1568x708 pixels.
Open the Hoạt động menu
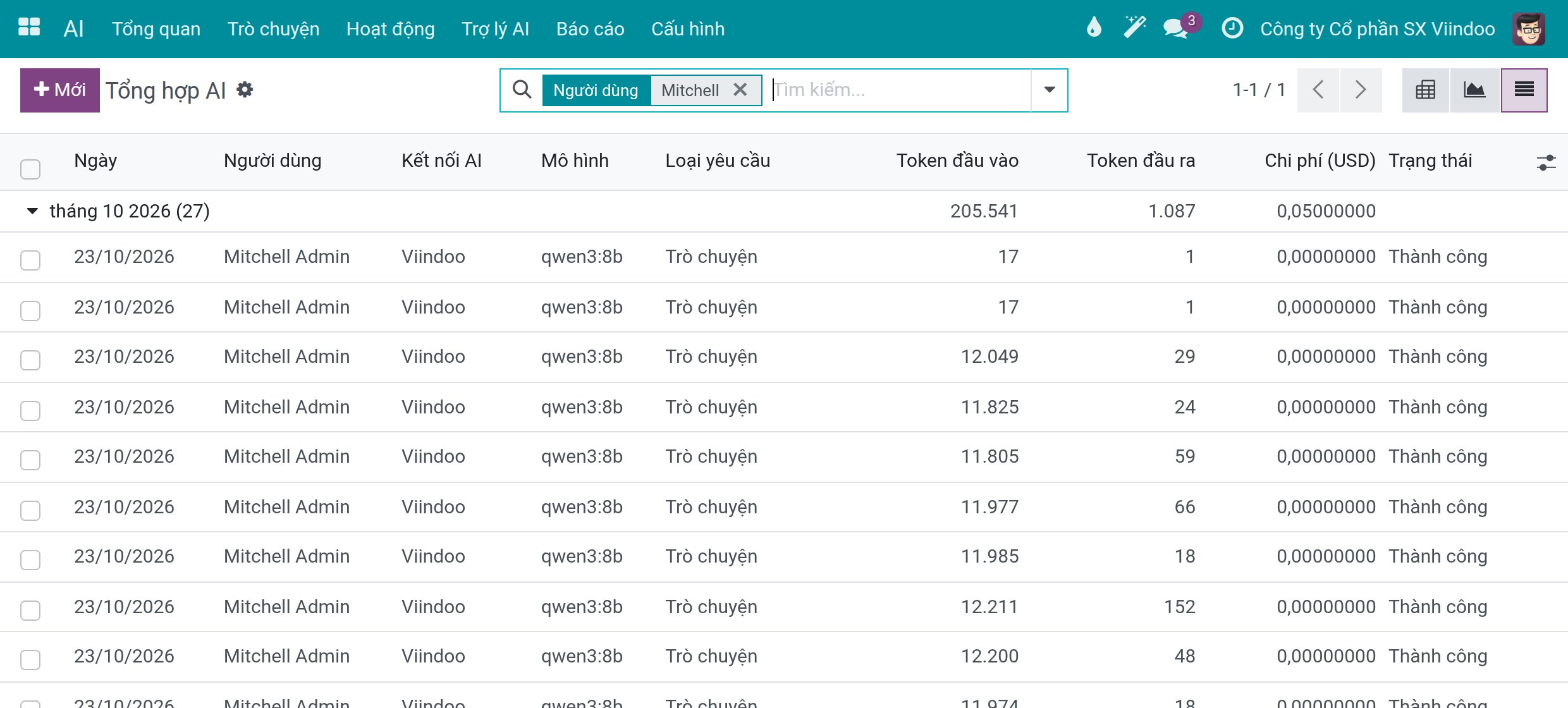click(x=390, y=28)
